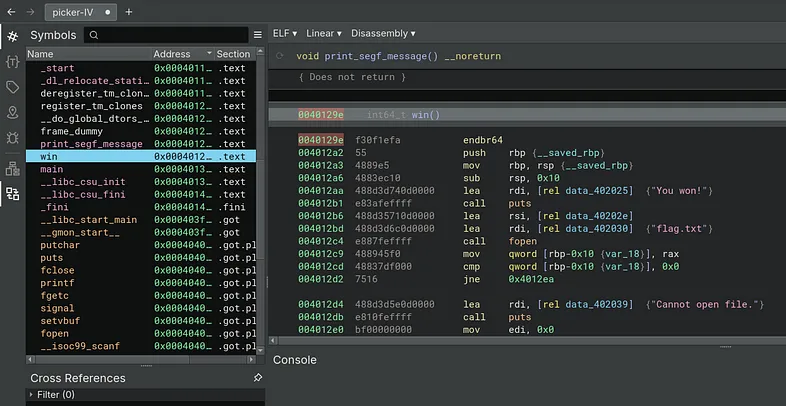
Task: Open the Disassembly mode dropdown
Action: point(383,34)
